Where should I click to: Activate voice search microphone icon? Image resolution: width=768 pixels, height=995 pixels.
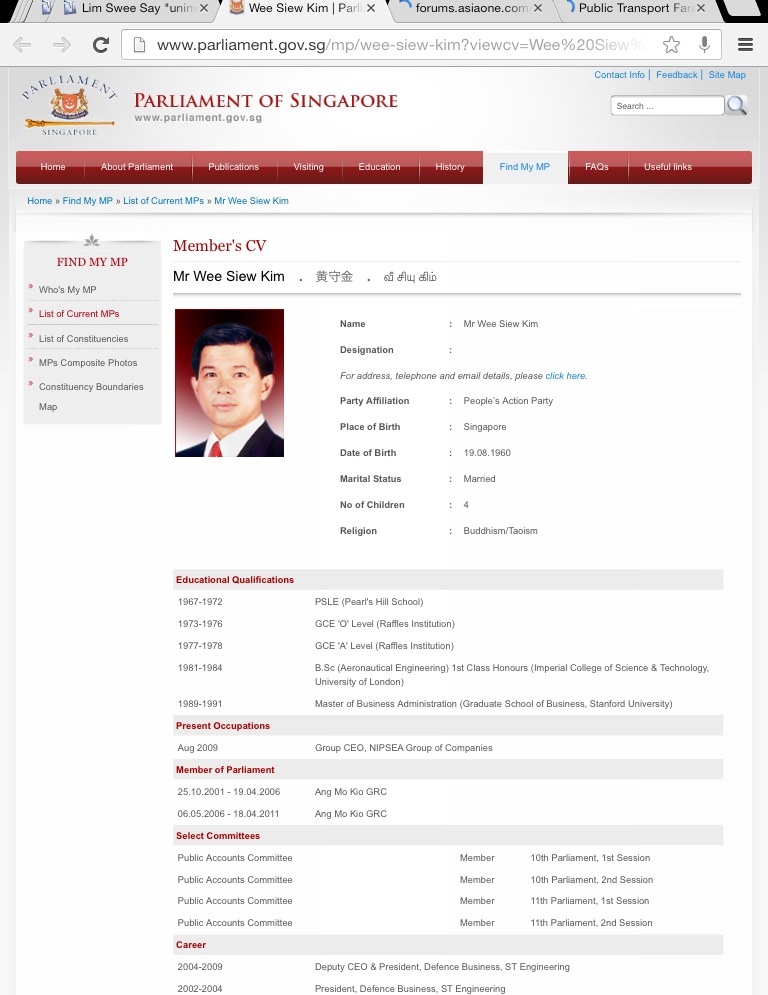pos(704,44)
